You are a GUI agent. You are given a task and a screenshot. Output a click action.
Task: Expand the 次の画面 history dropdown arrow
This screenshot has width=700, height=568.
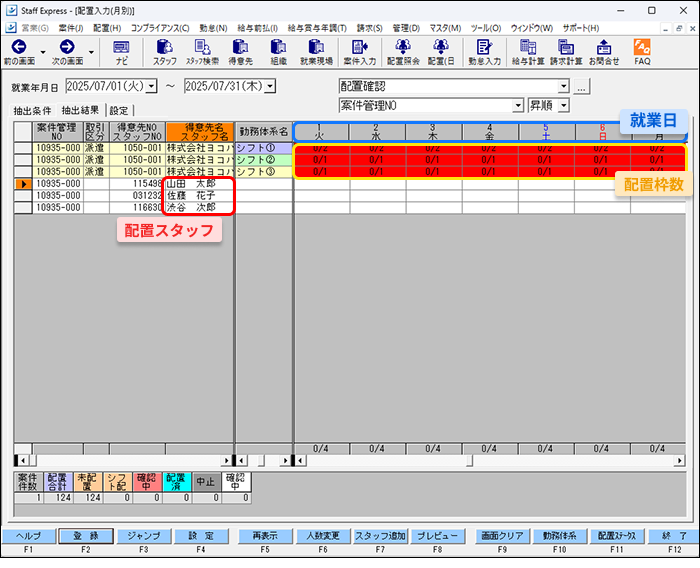pyautogui.click(x=91, y=52)
